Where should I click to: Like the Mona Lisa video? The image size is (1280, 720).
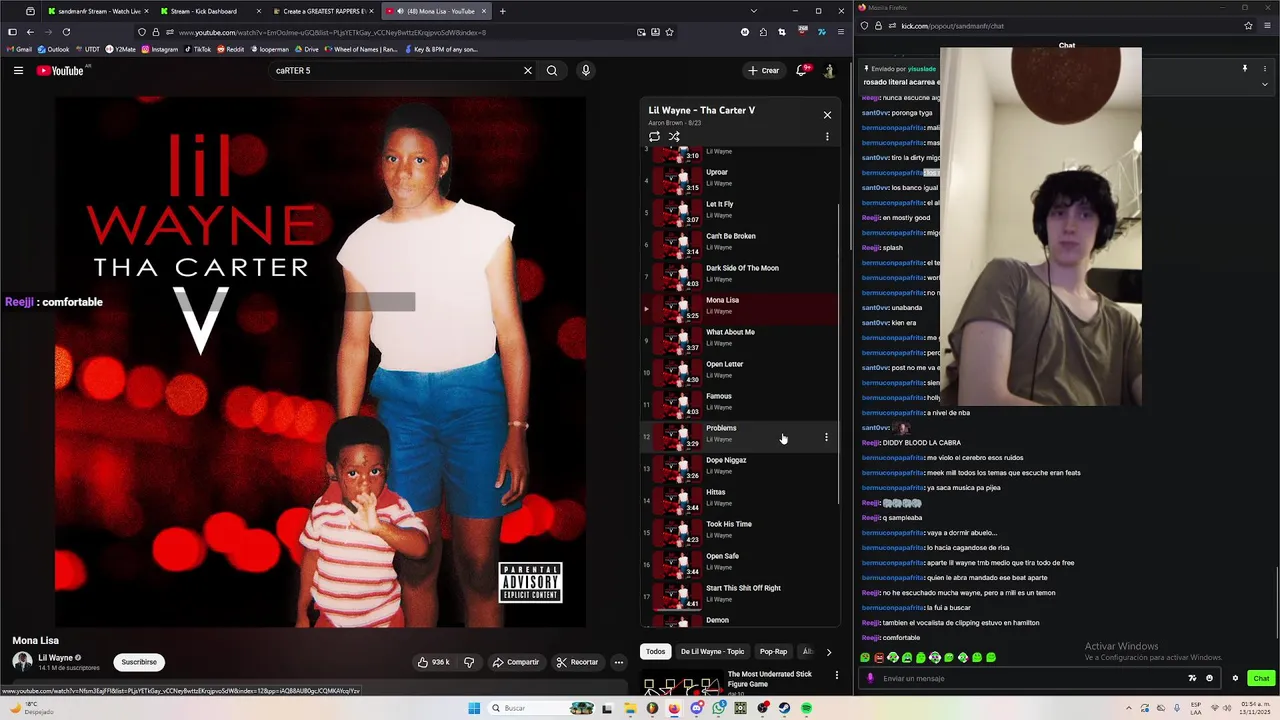pyautogui.click(x=433, y=662)
